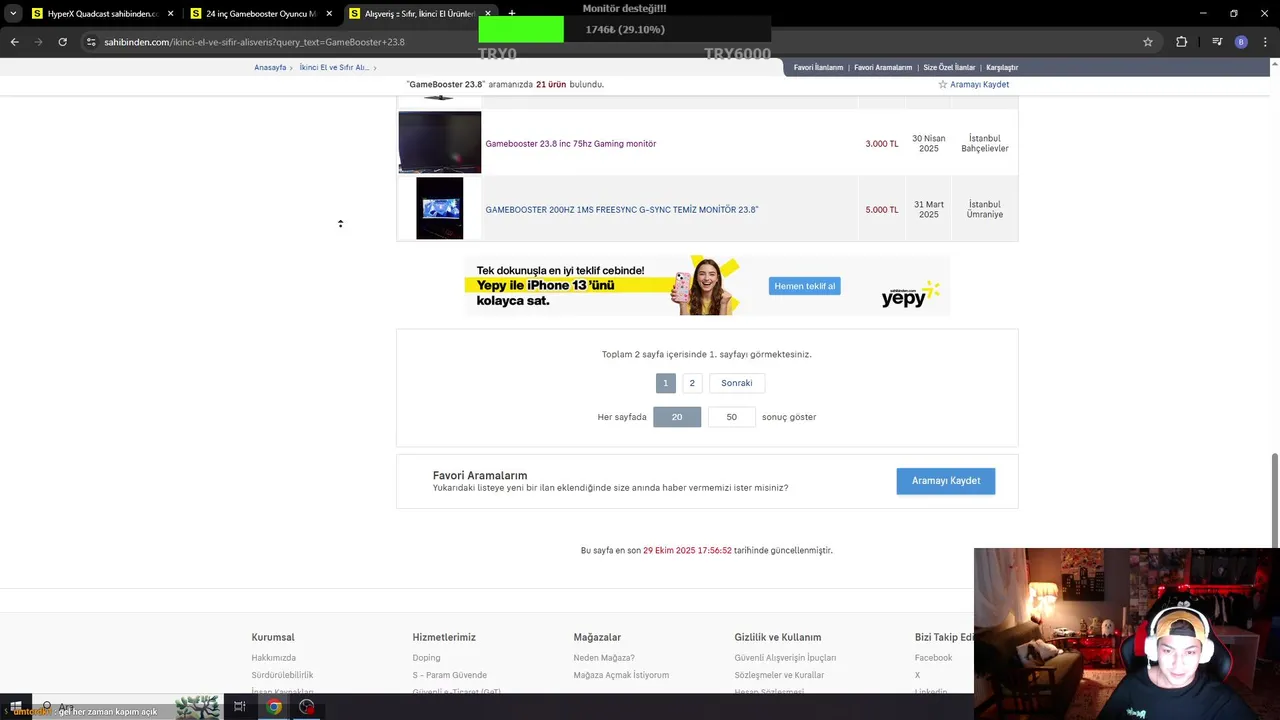Open Güvenli Alışverişin İpuçları footer link

[x=785, y=658]
